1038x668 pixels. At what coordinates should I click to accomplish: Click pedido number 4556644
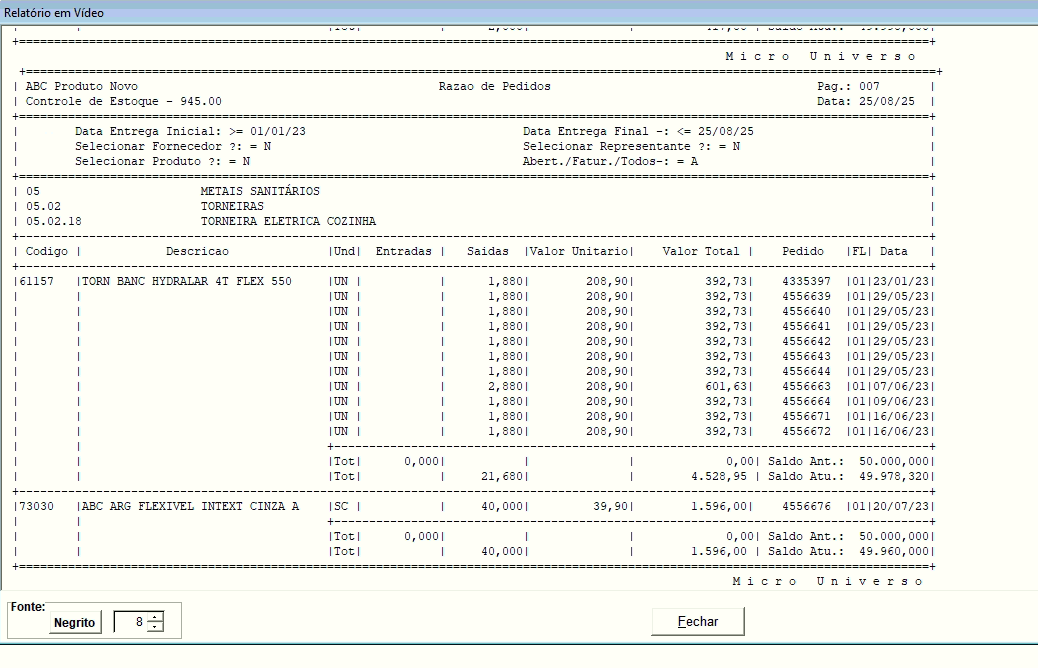pos(806,371)
